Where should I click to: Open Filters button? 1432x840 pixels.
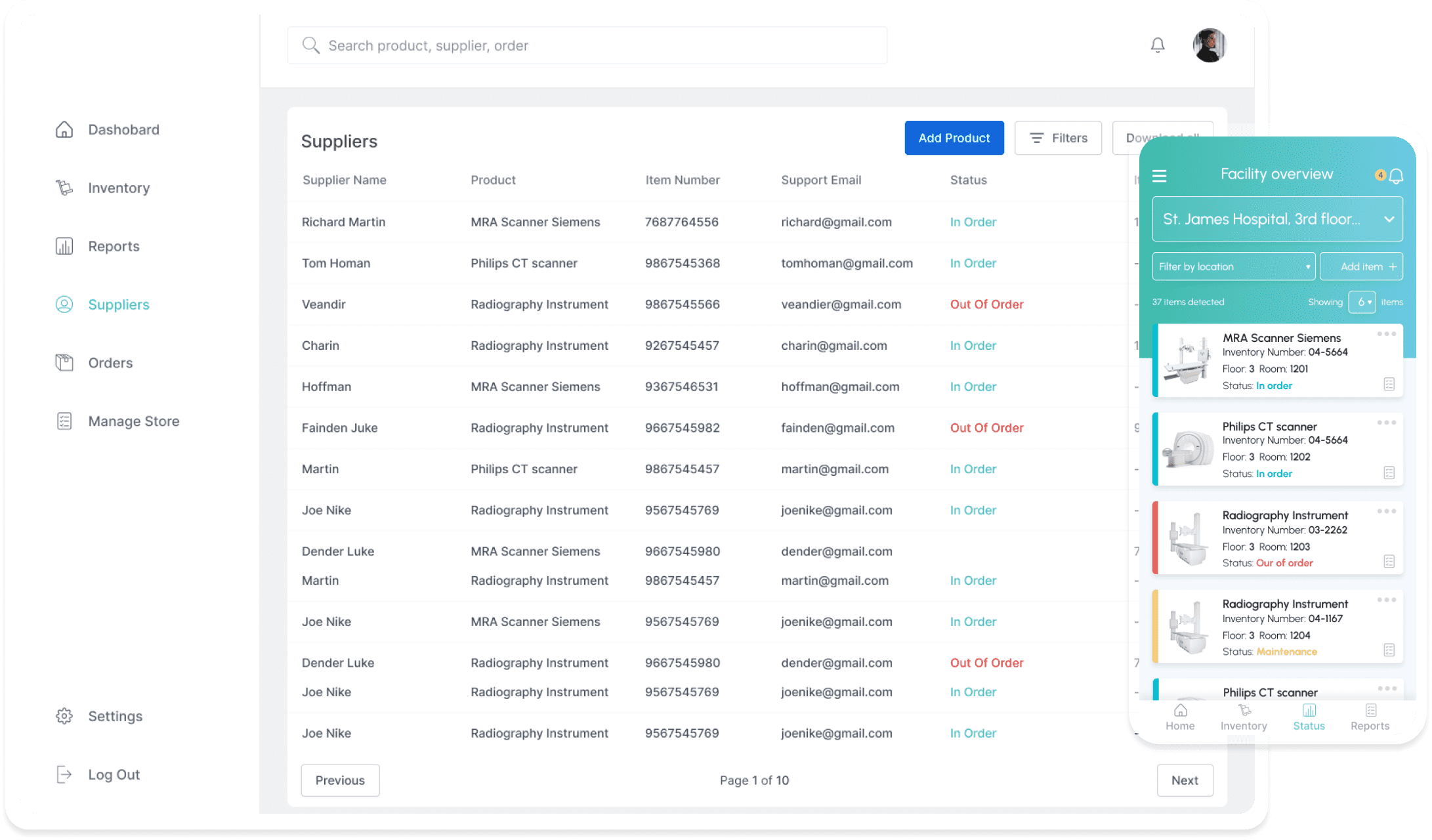[x=1058, y=138]
